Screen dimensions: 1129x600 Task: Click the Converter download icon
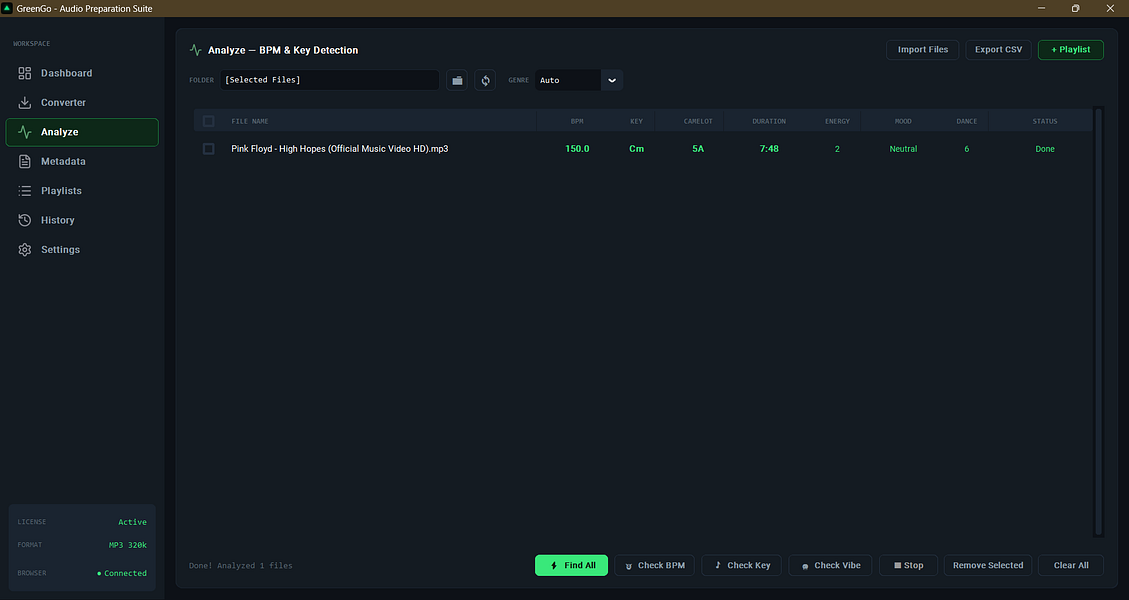(x=24, y=102)
